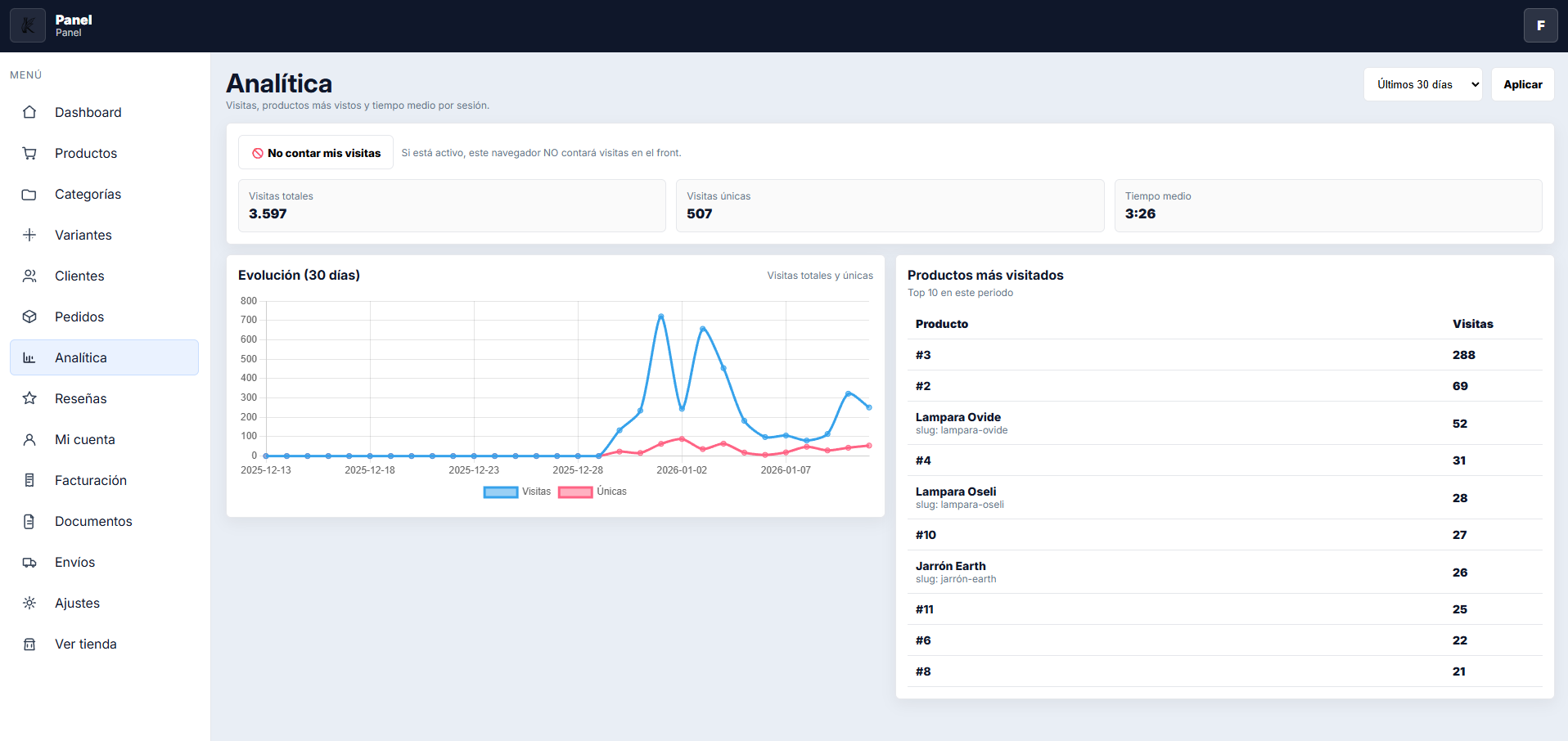Open the user menu with F avatar
Screen dimensions: 1568x741
pyautogui.click(x=1540, y=25)
